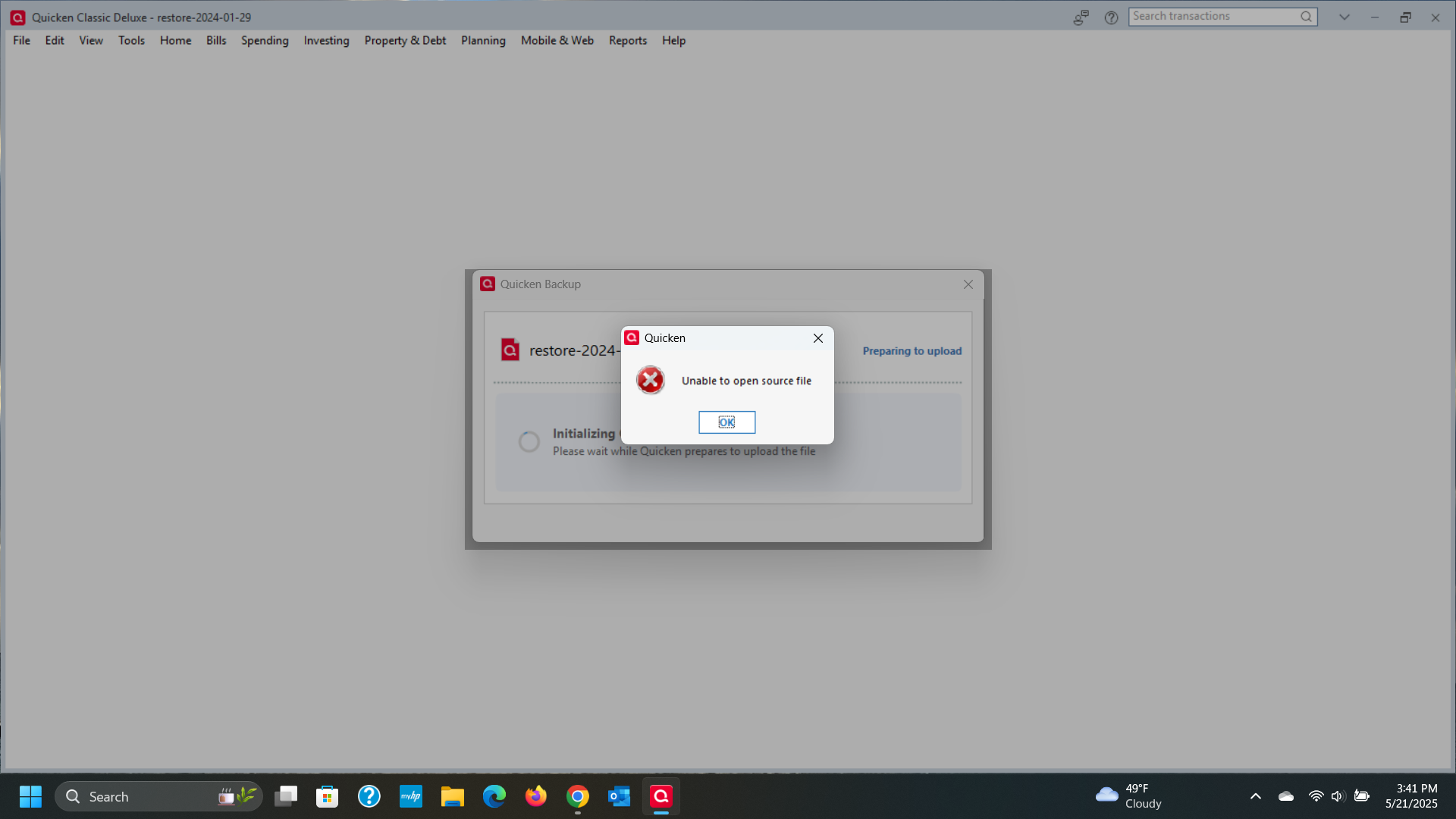The width and height of the screenshot is (1456, 819).
Task: Open the Edit menu
Action: click(x=55, y=41)
